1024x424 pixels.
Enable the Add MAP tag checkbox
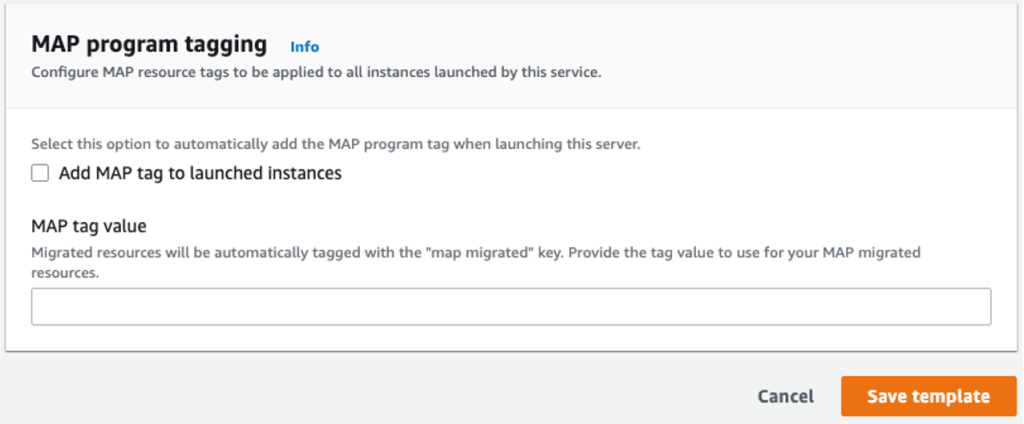click(x=40, y=173)
